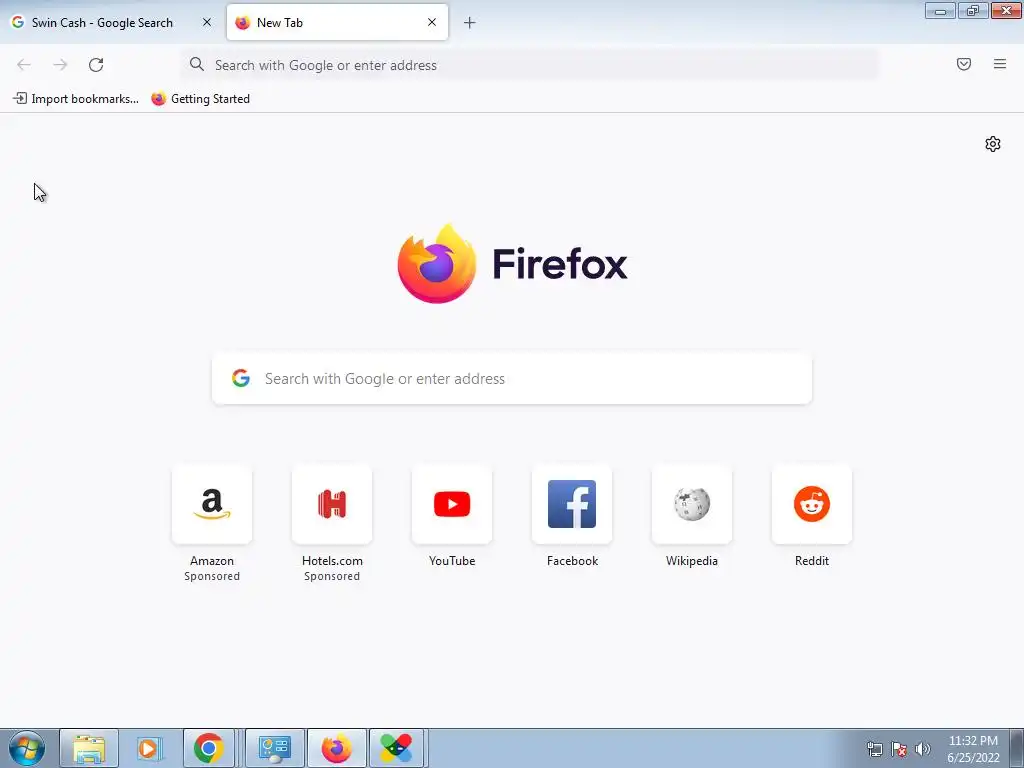The width and height of the screenshot is (1024, 768).
Task: Open Windows Media Player from taskbar
Action: pyautogui.click(x=149, y=748)
